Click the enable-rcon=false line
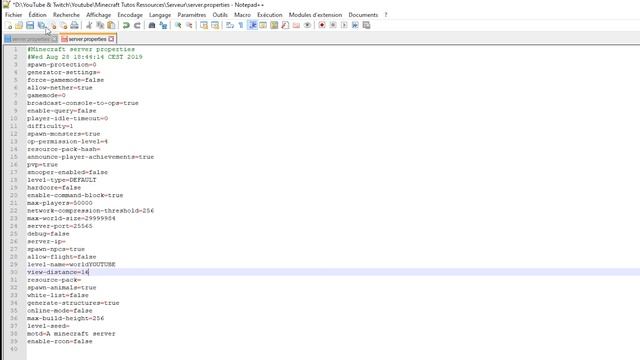 (x=60, y=342)
